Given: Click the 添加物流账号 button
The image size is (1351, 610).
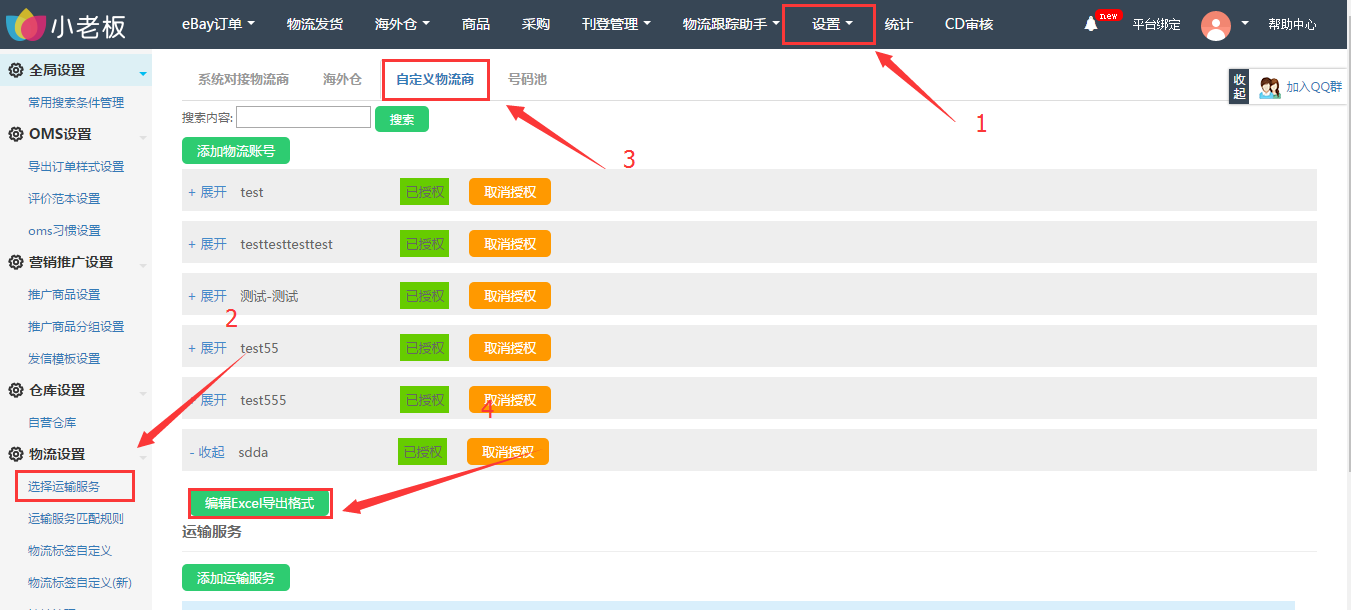Looking at the screenshot, I should tap(236, 151).
